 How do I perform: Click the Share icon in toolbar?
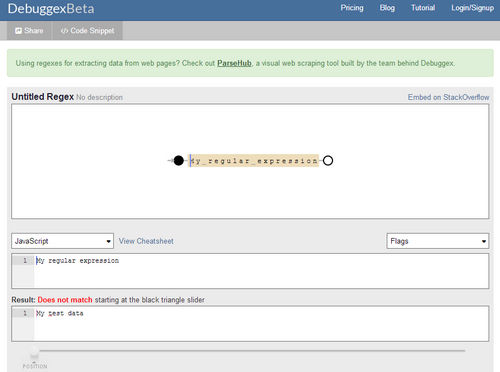18,31
